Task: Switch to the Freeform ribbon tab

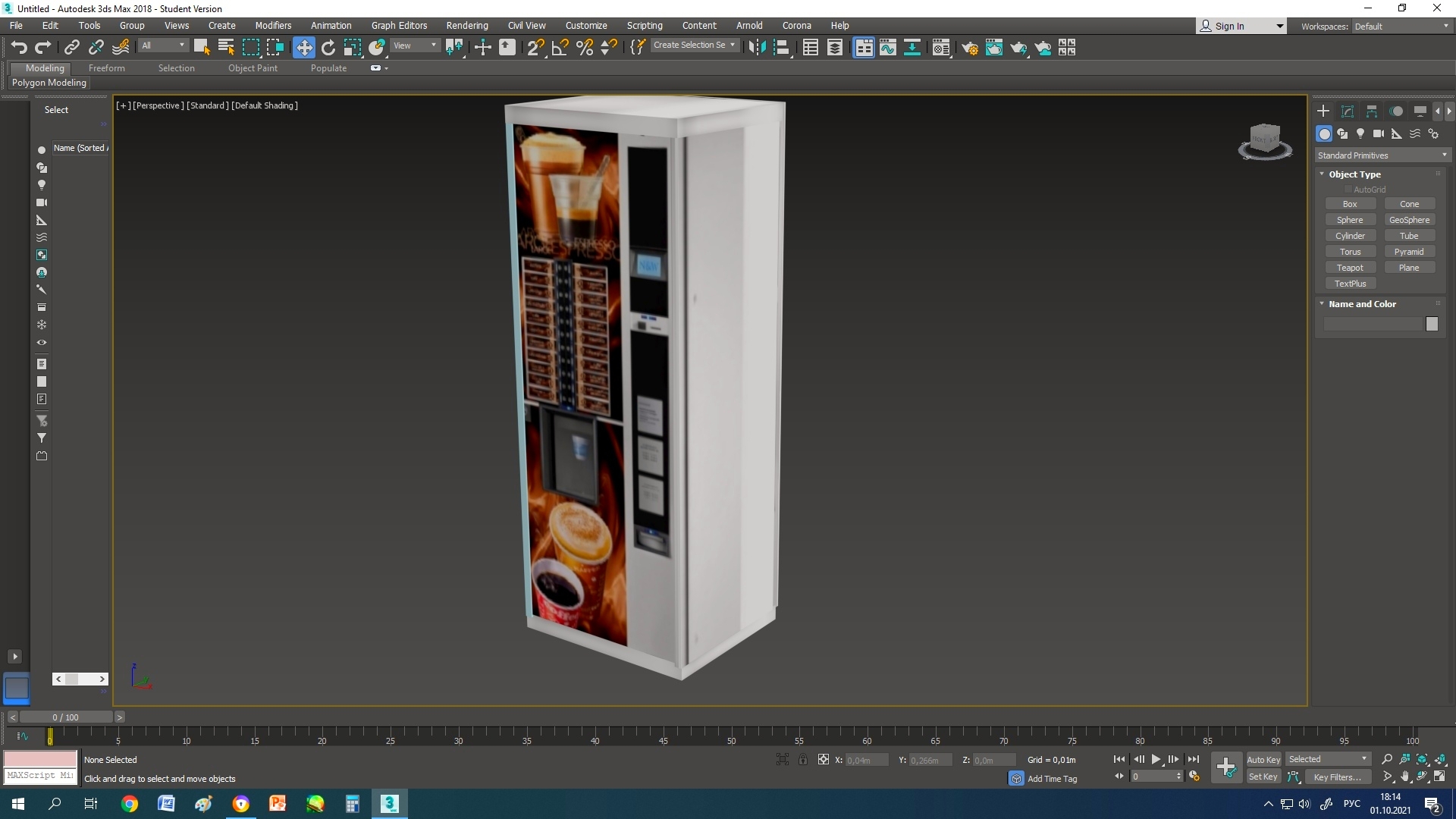Action: point(106,68)
